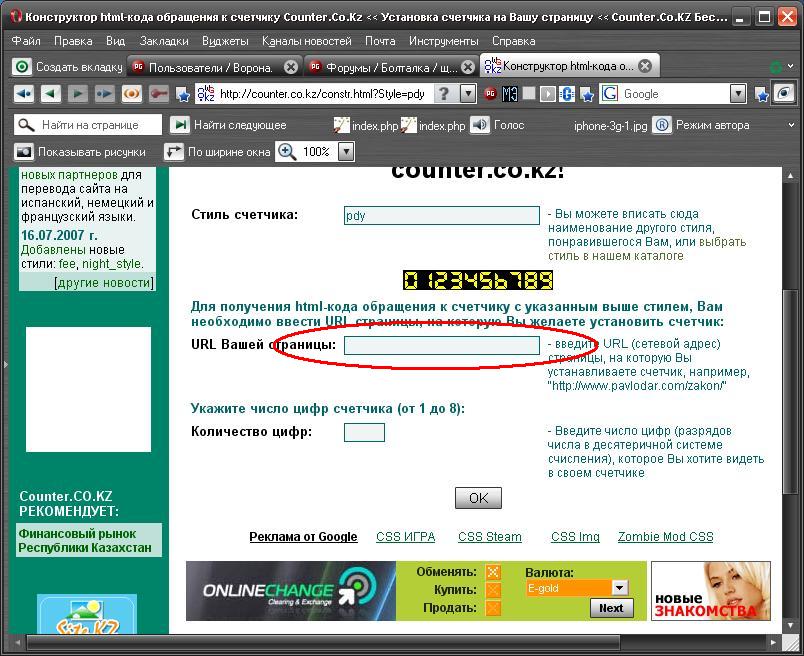804x656 pixels.
Task: Reload the page via the orange reload icon
Action: [x=132, y=94]
